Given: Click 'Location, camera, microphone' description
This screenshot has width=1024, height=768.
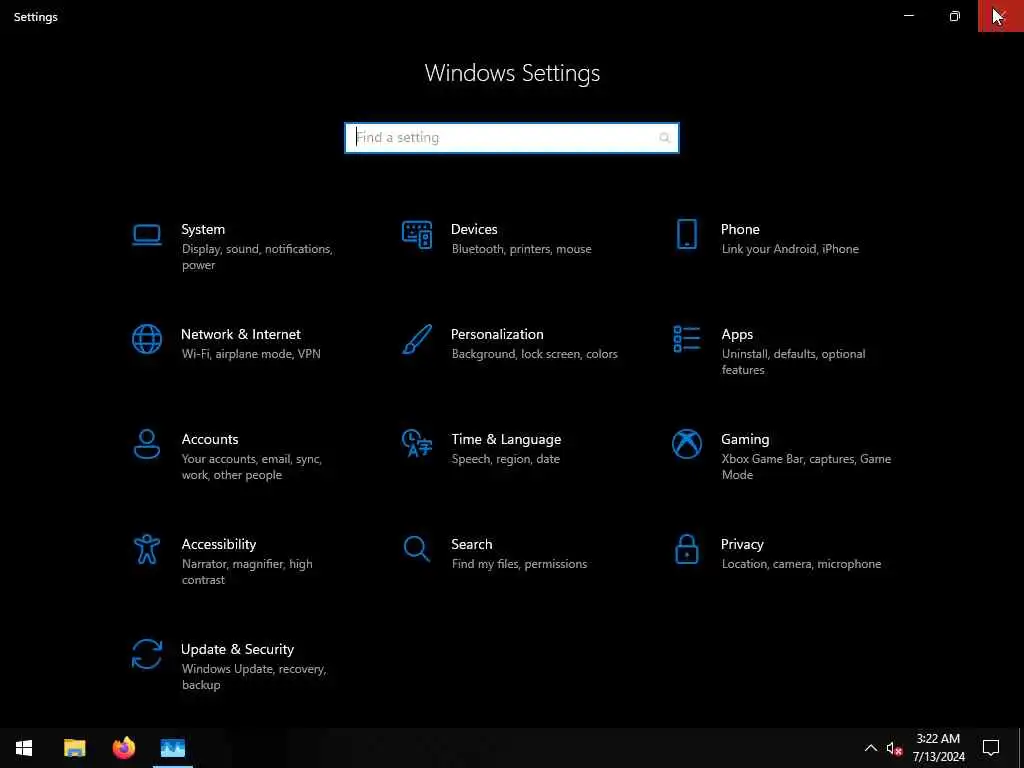Looking at the screenshot, I should (x=801, y=564).
